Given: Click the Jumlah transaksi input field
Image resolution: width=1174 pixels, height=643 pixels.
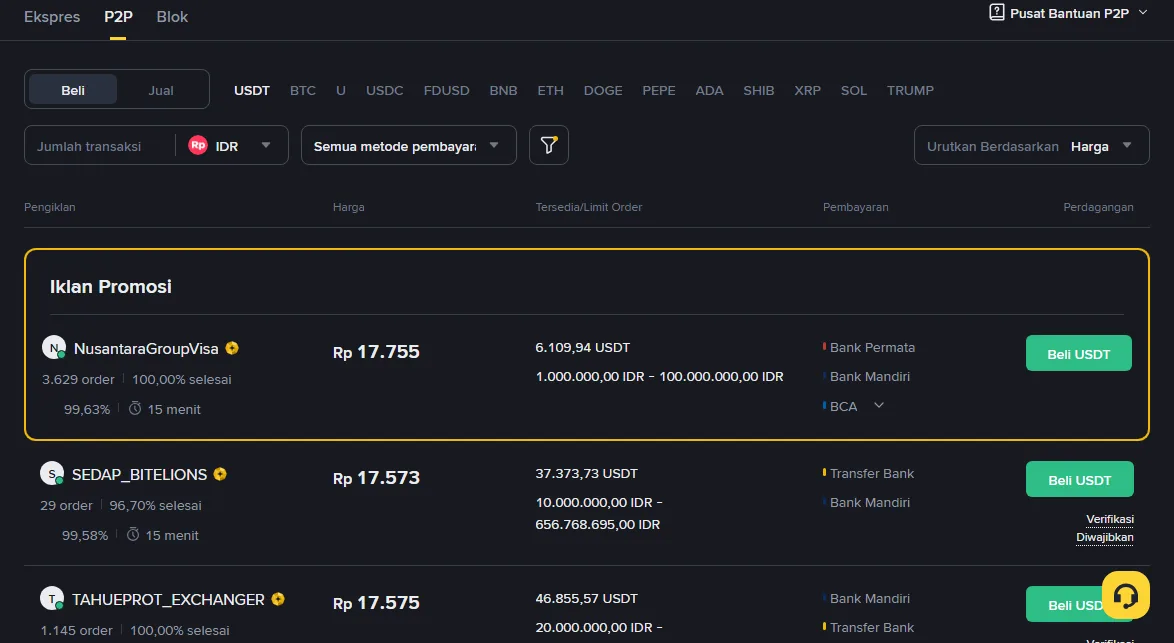Looking at the screenshot, I should pyautogui.click(x=100, y=145).
